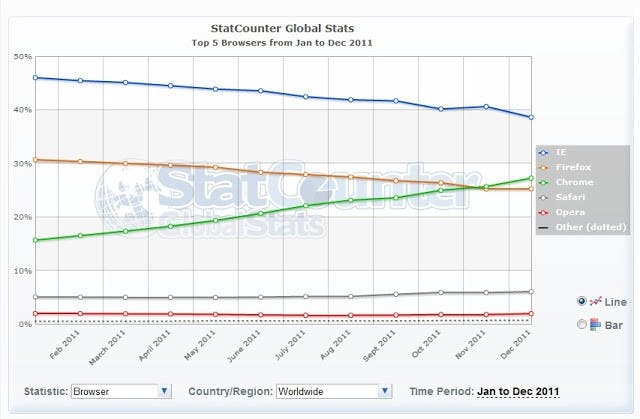The width and height of the screenshot is (640, 419).
Task: Click the Firefox legend marker icon
Action: (x=542, y=168)
